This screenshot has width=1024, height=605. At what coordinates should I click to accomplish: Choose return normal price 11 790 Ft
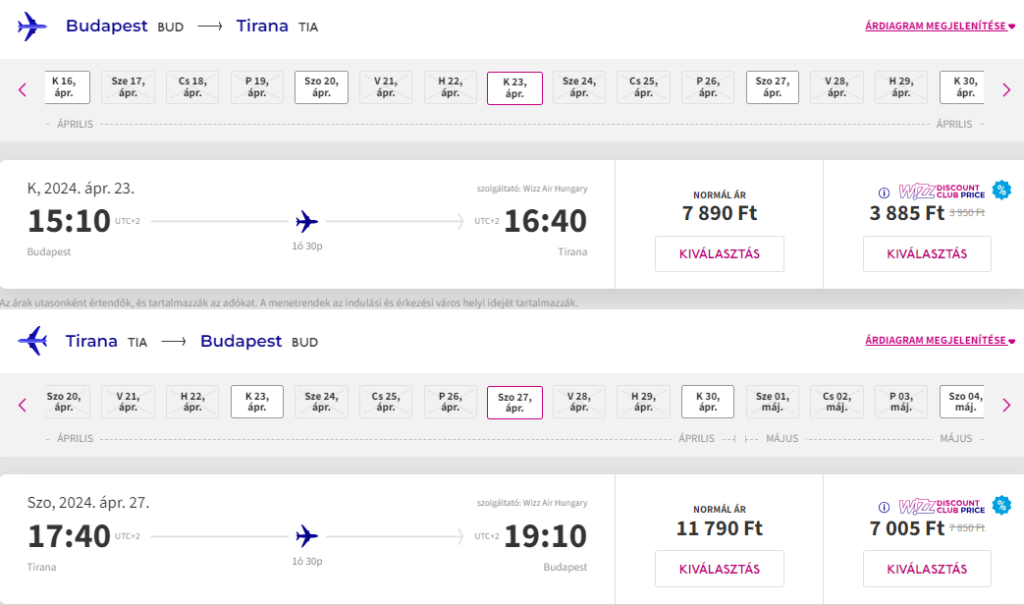720,569
